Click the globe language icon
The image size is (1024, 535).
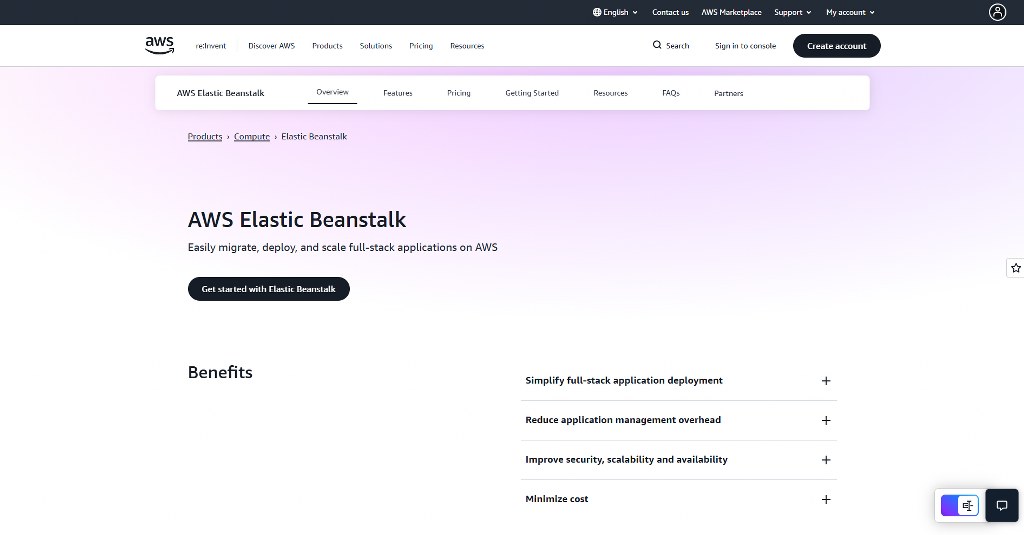(x=597, y=12)
